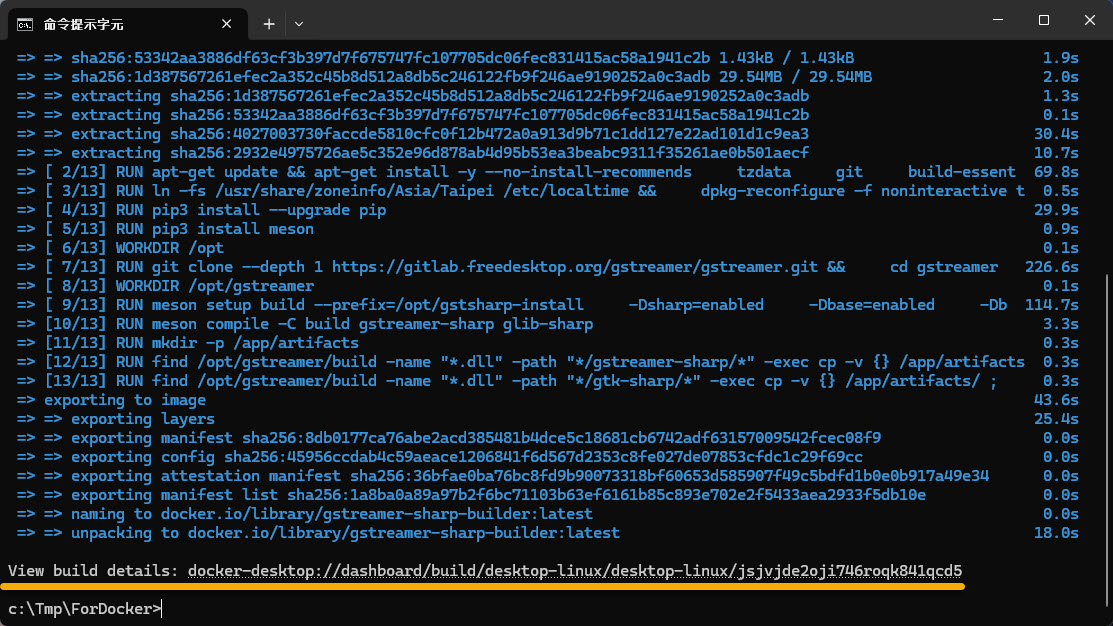Click the vertical scrollbar thumb

(1106, 440)
